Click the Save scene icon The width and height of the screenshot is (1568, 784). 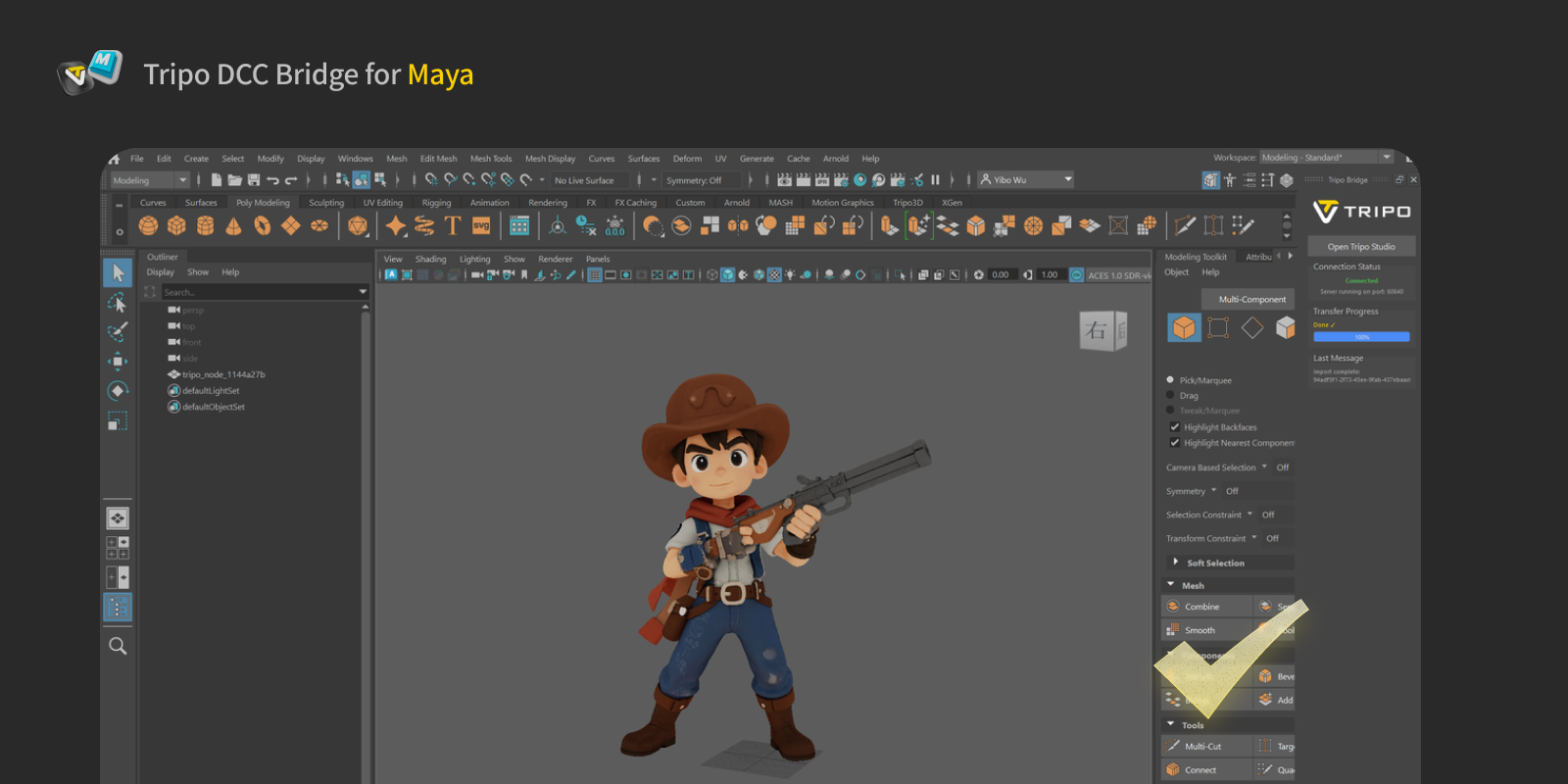[x=254, y=180]
